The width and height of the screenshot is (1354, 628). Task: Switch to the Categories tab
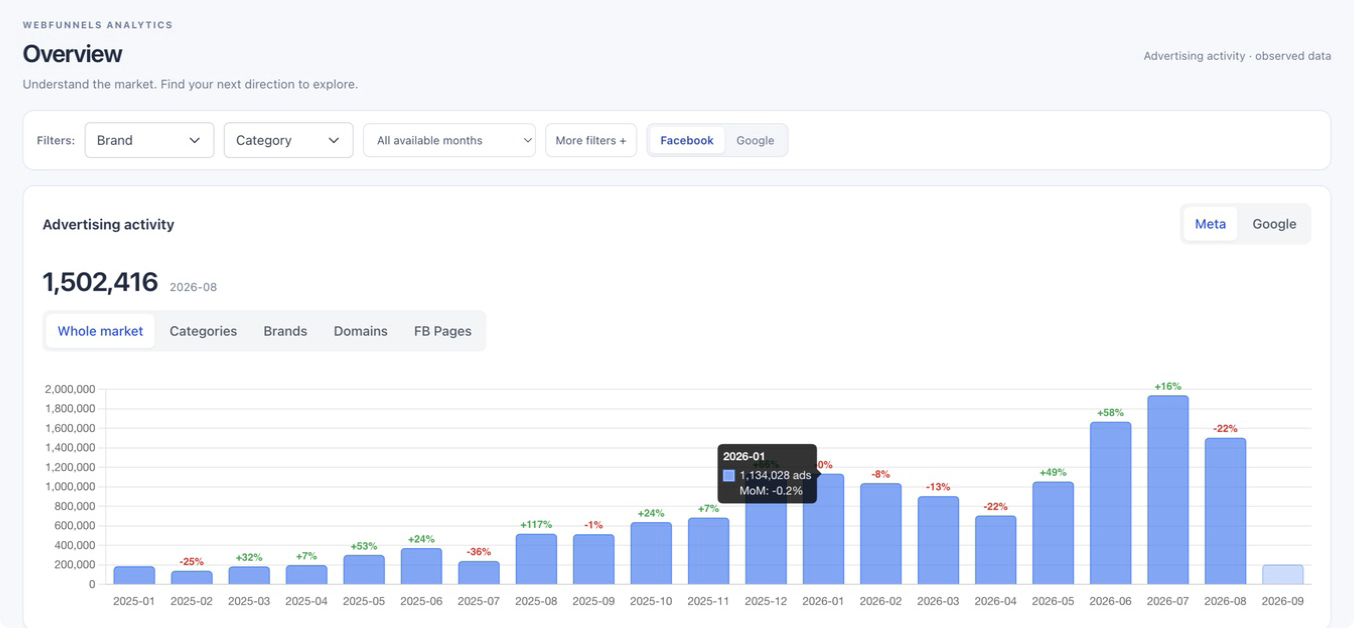pyautogui.click(x=203, y=331)
